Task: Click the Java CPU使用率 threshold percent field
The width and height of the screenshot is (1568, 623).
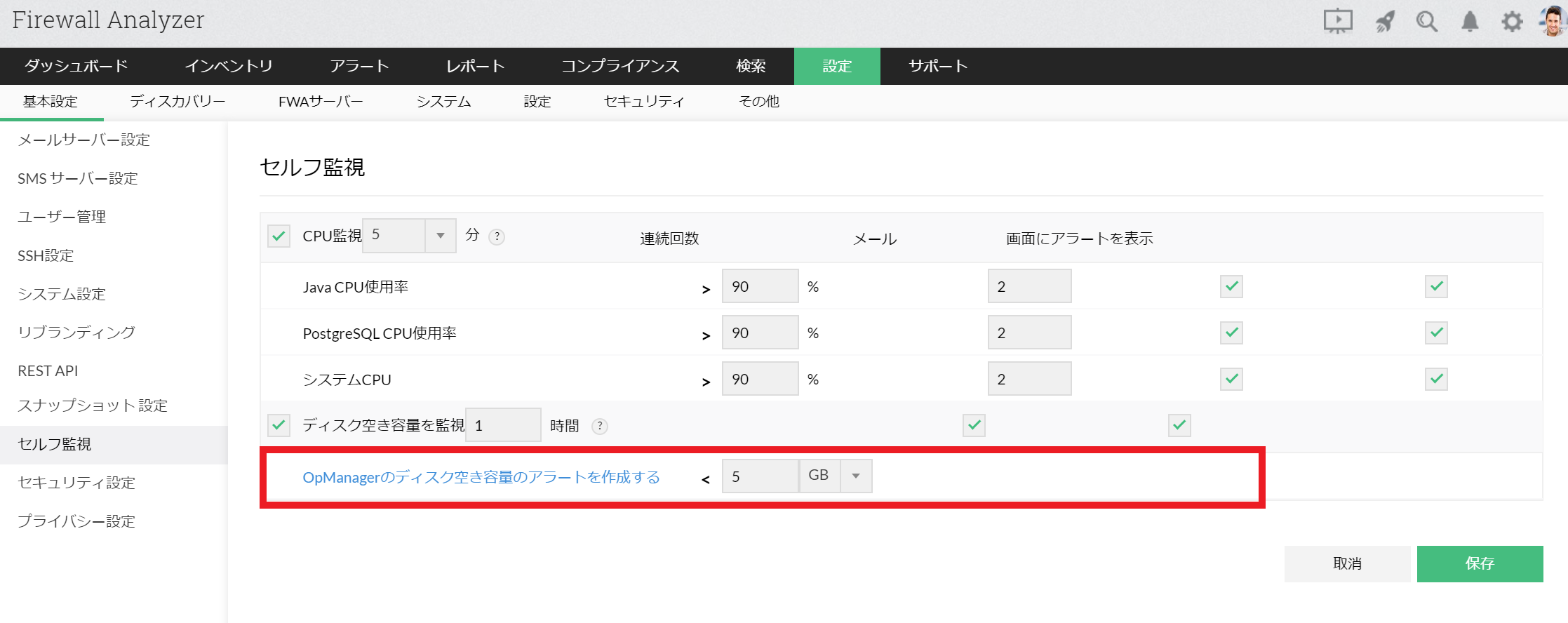Action: (760, 286)
